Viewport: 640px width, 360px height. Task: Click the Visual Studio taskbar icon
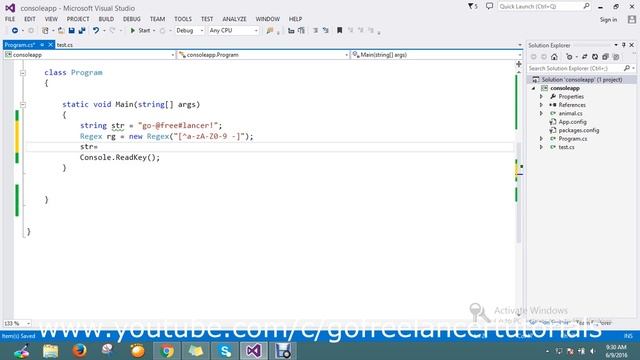pyautogui.click(x=253, y=351)
